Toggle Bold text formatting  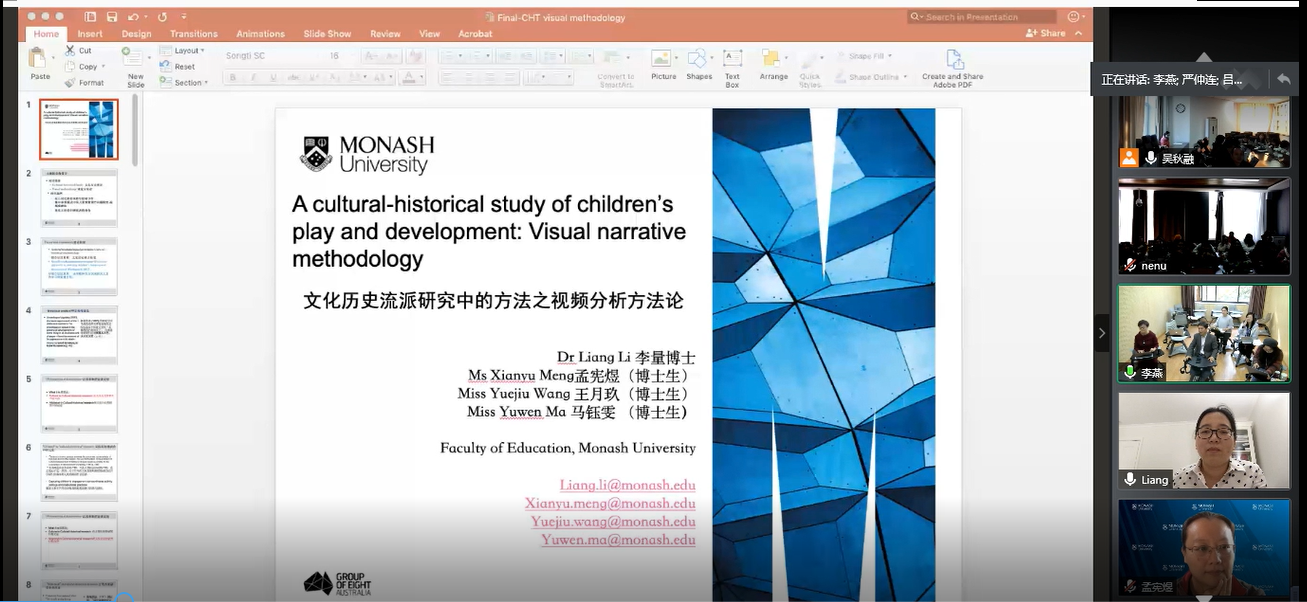tap(233, 78)
